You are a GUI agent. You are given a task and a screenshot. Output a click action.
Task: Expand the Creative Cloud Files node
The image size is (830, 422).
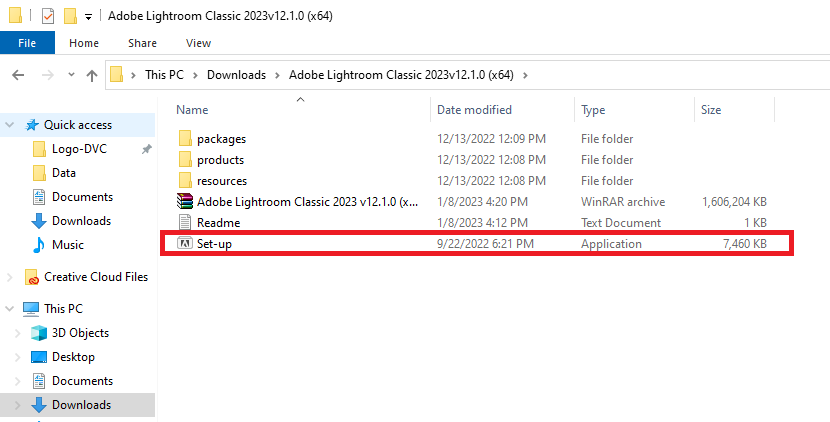[10, 277]
